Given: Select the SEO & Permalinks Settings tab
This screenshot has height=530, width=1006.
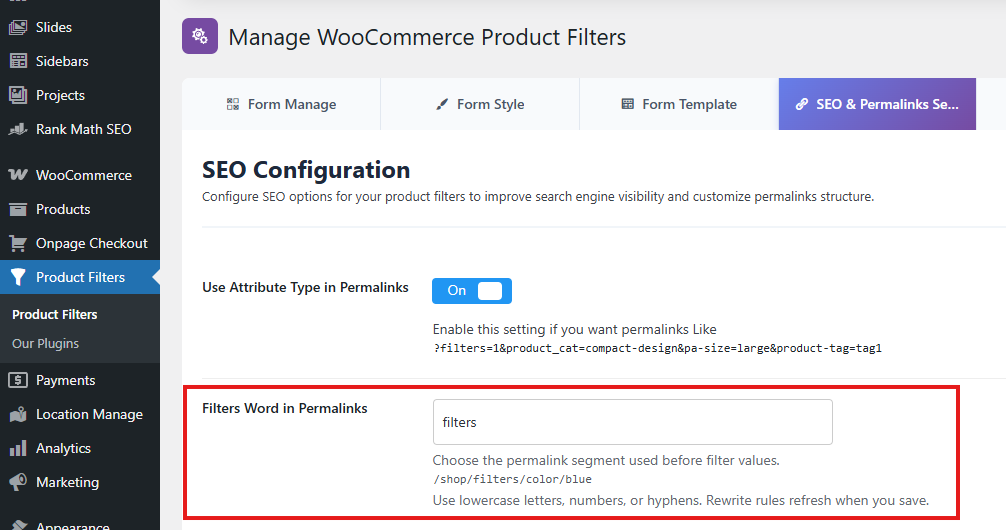Looking at the screenshot, I should pyautogui.click(x=877, y=104).
